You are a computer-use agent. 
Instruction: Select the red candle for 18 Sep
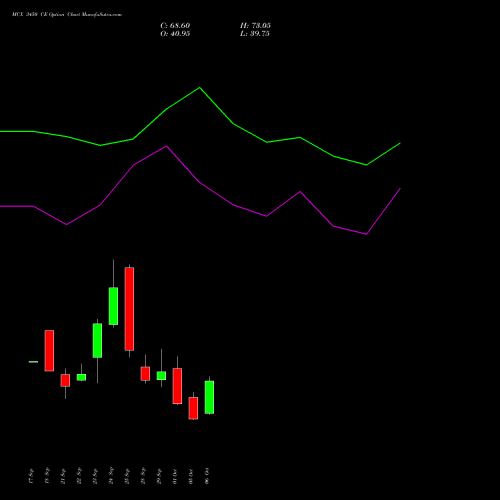click(x=49, y=351)
